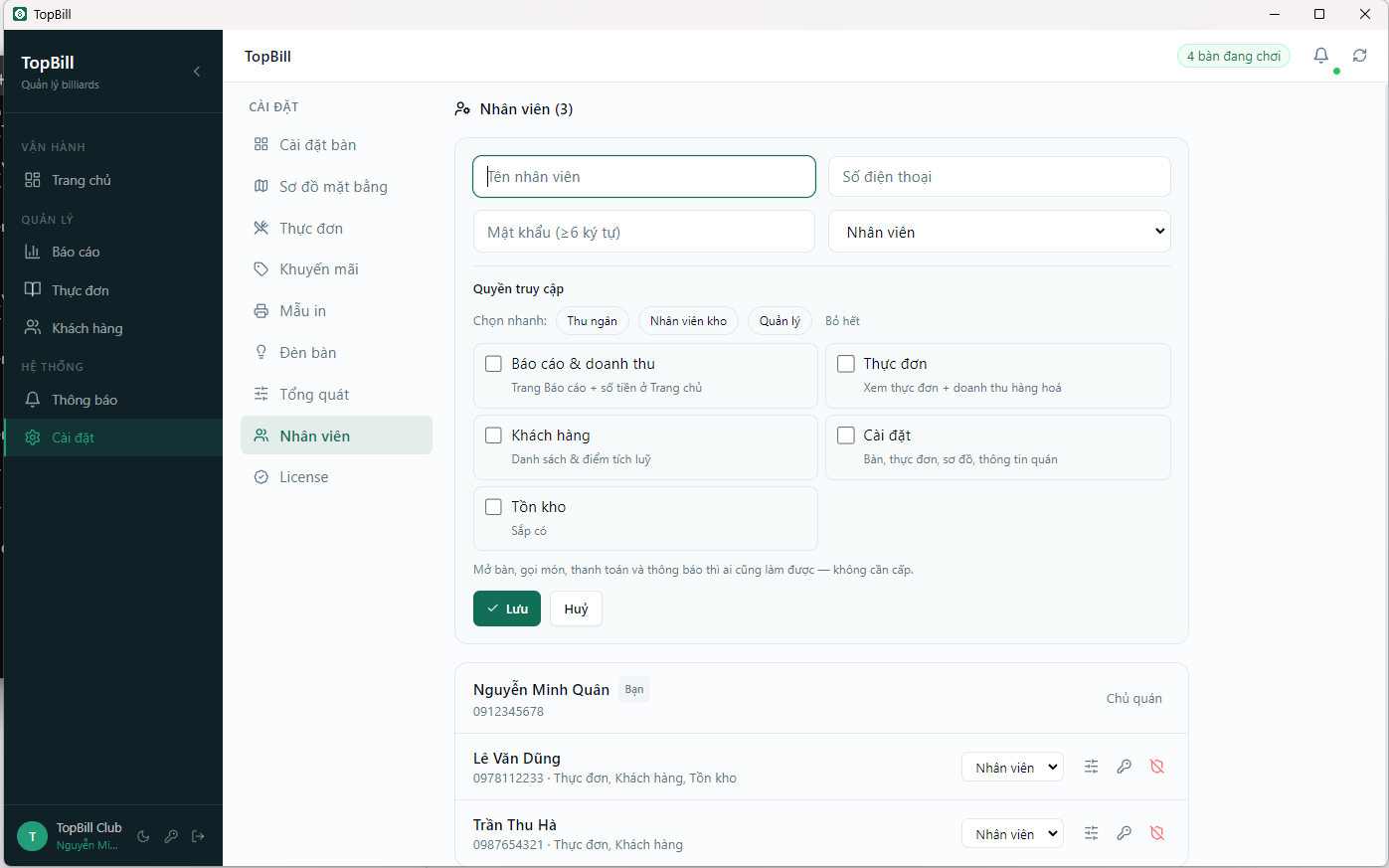1389x868 pixels.
Task: Click phone number 0912345678
Action: point(508,712)
